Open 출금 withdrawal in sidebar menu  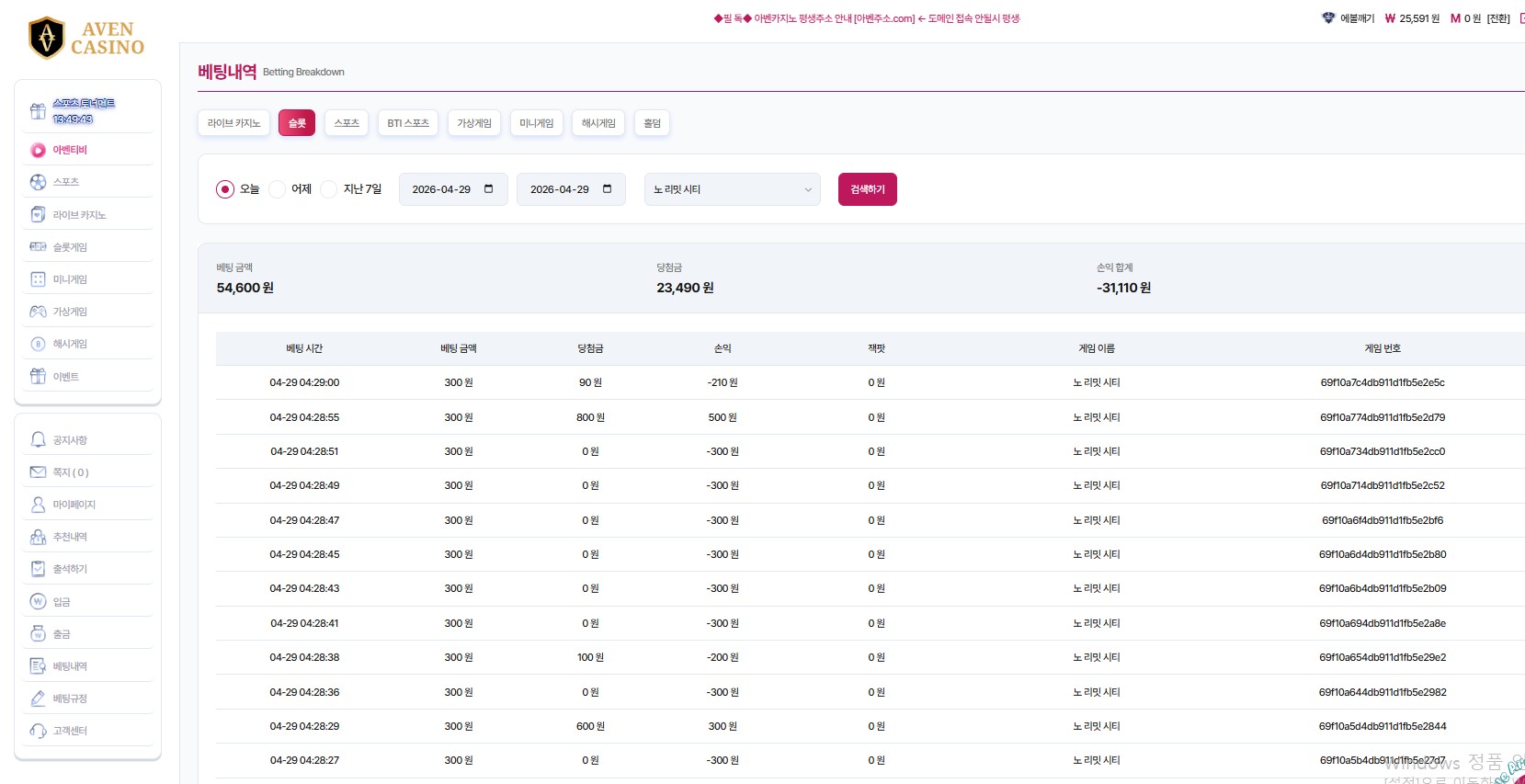pos(62,634)
